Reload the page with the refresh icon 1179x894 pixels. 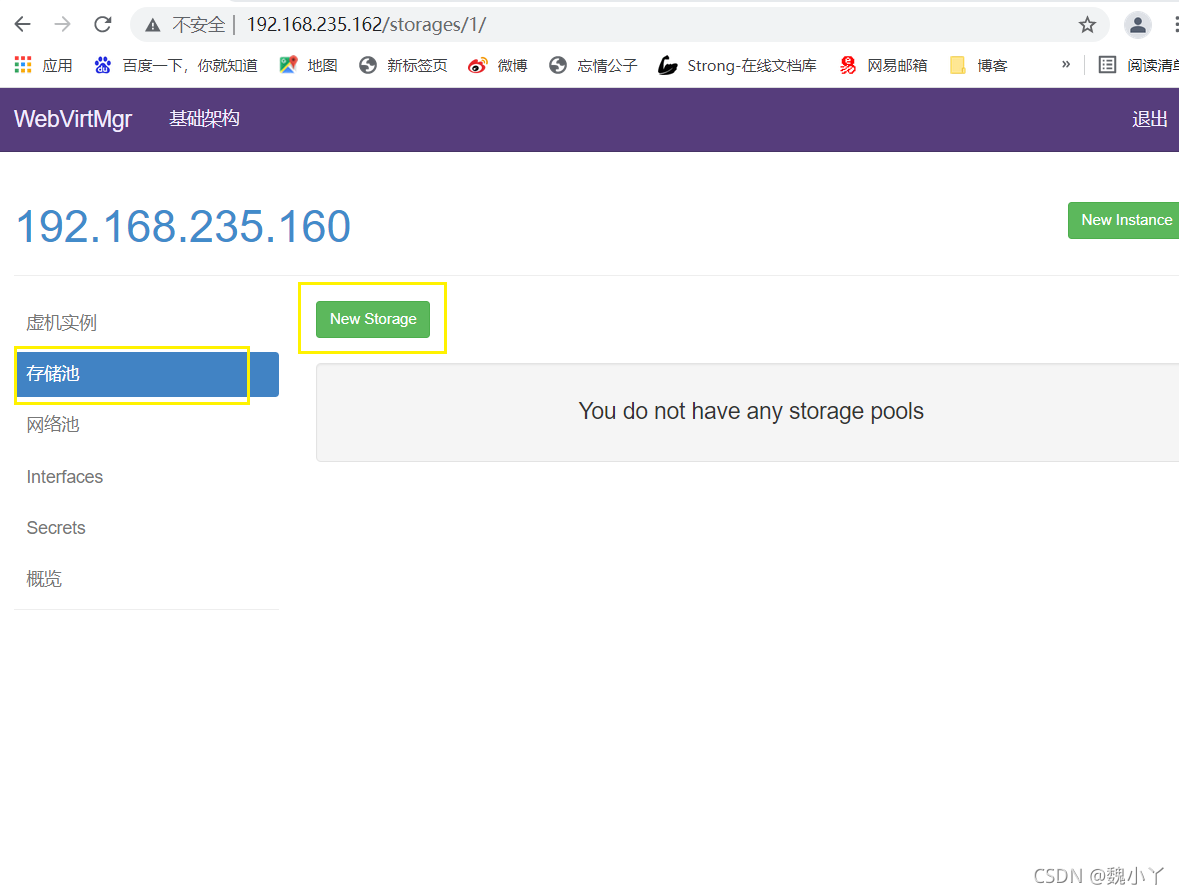pos(103,25)
